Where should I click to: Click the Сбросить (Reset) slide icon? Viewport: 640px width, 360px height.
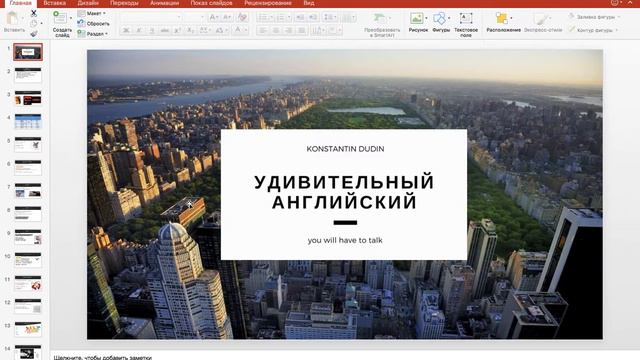81,23
